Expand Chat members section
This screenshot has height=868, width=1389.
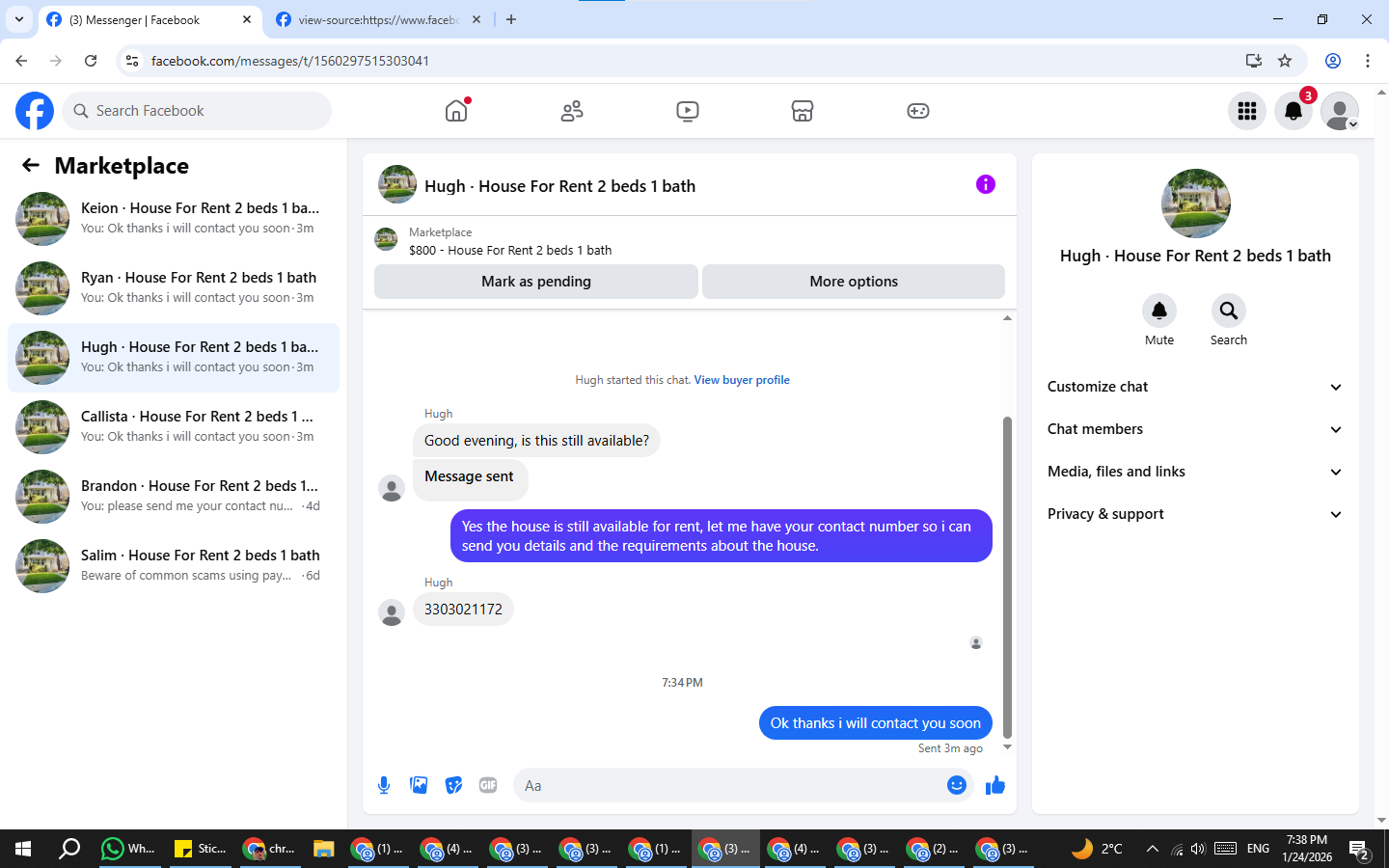[1195, 429]
